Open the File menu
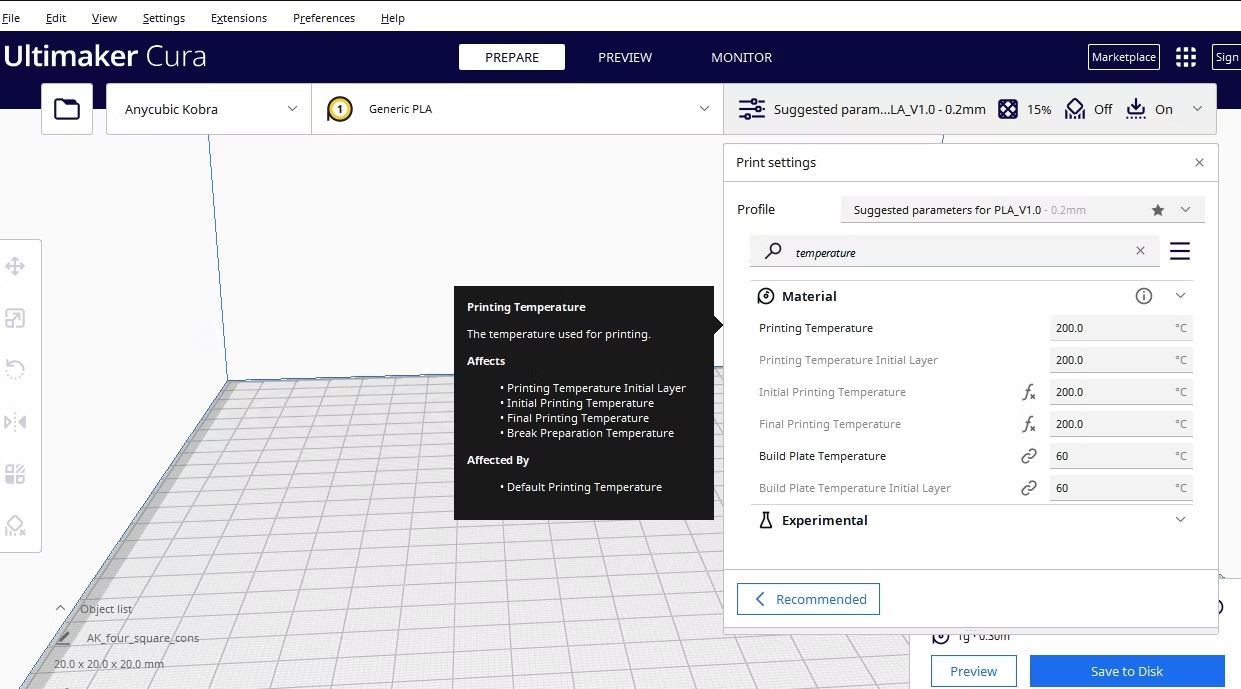Viewport: 1241px width, 689px height. pyautogui.click(x=11, y=18)
